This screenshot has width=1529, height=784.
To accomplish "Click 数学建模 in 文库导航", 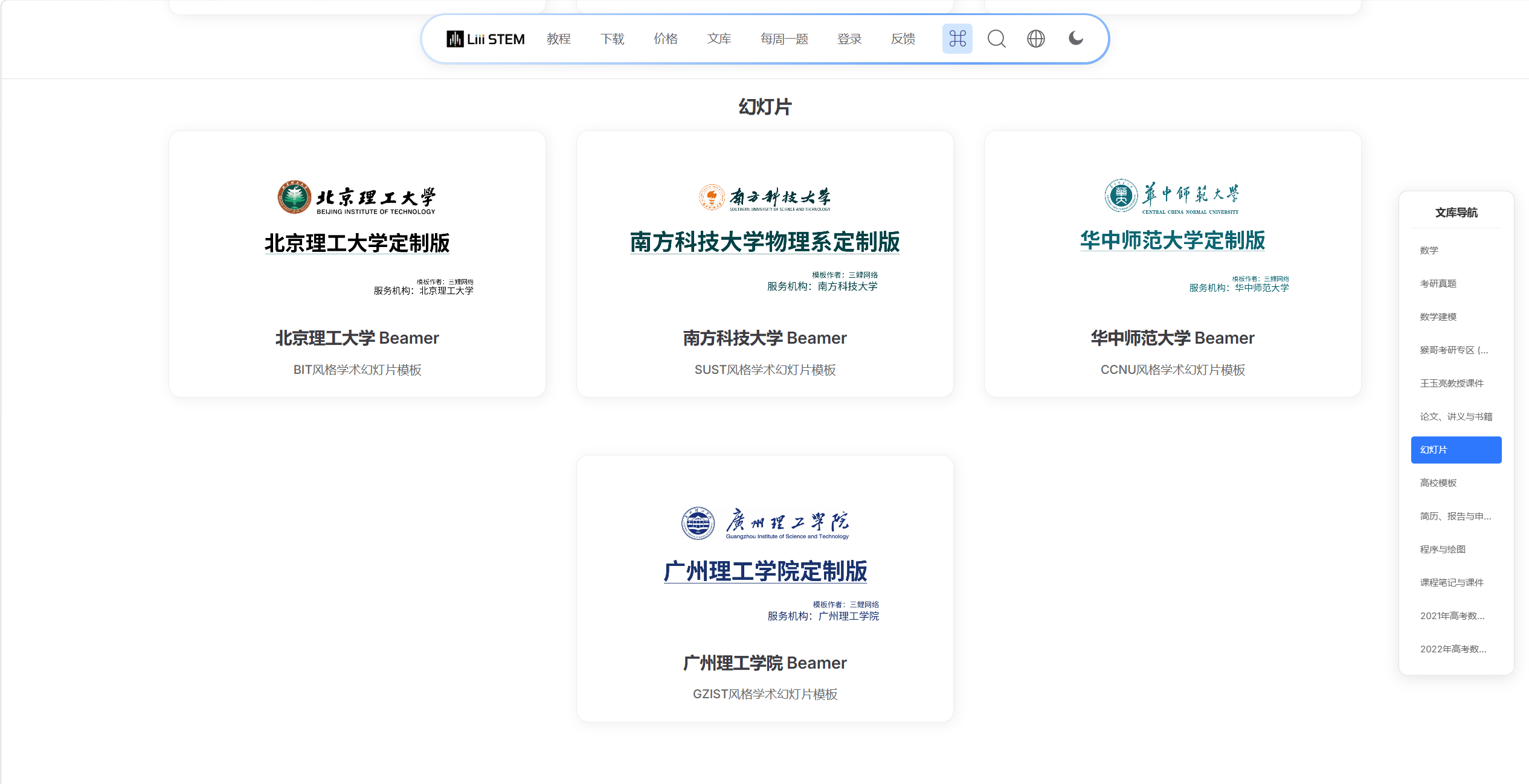I will pos(1438,317).
